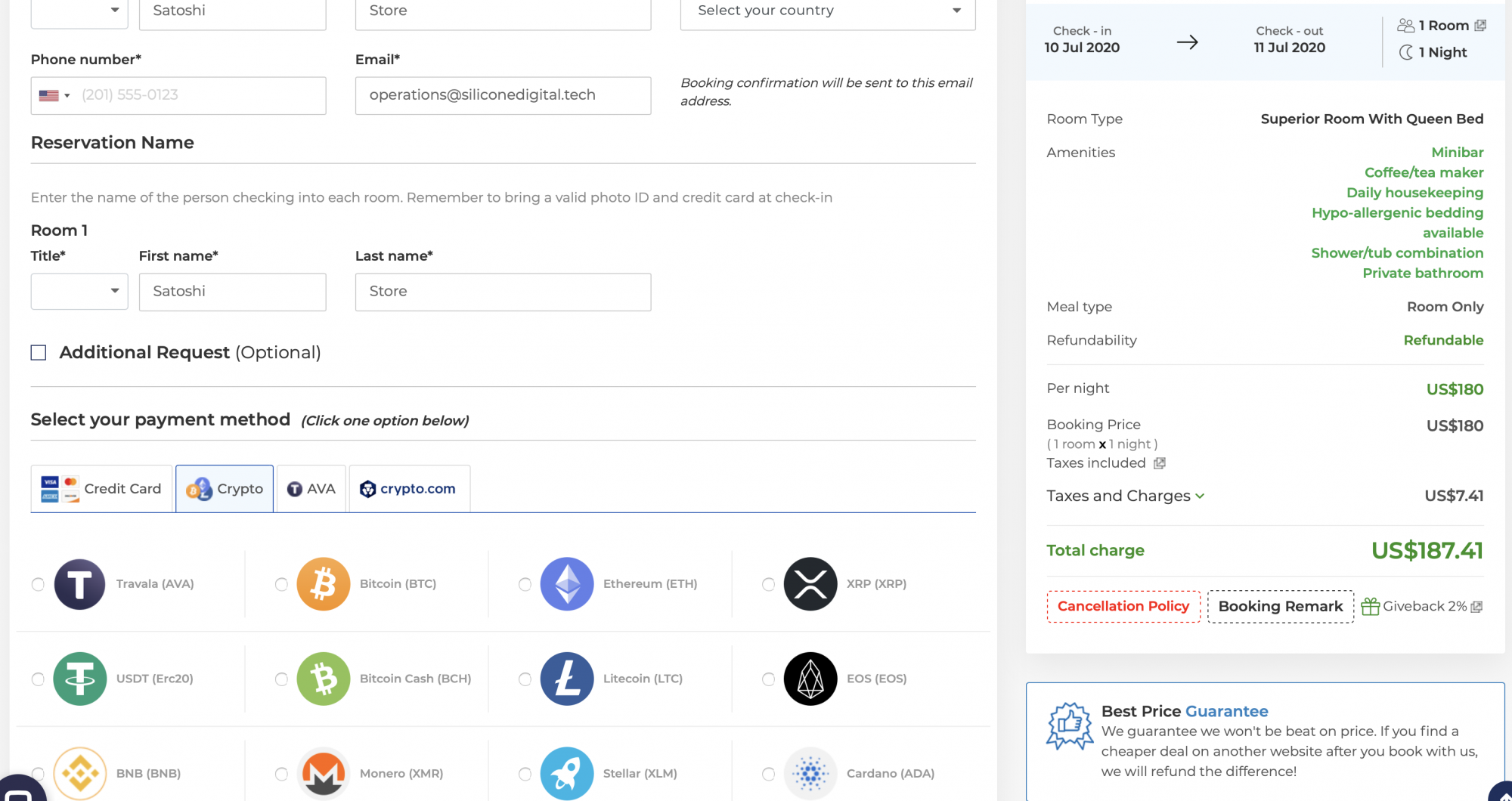Select EOS (EOS) radio button
This screenshot has width=1512, height=801.
point(768,679)
